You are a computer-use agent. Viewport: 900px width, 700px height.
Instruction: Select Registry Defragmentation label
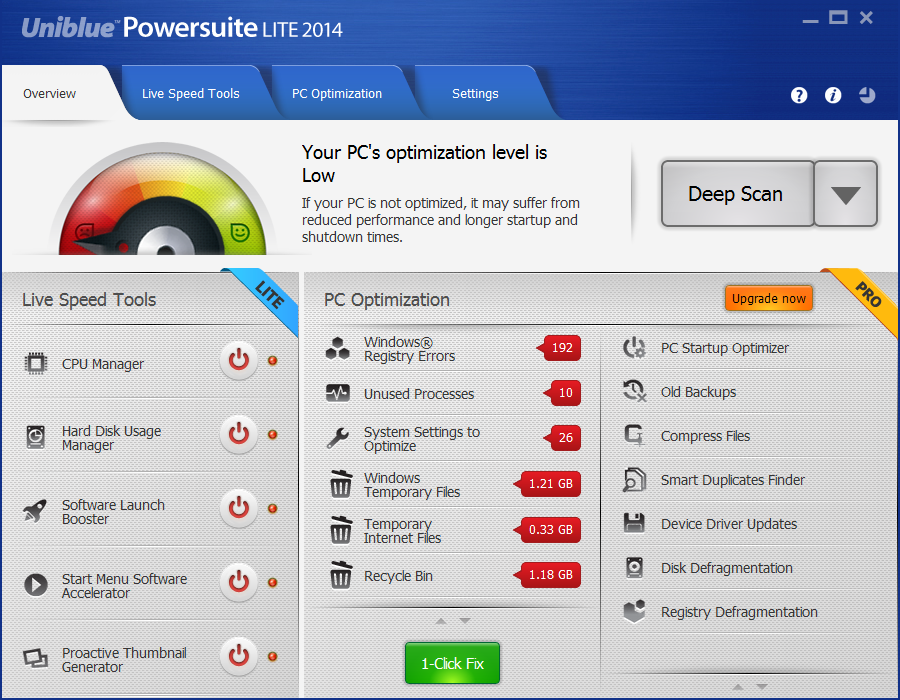739,612
